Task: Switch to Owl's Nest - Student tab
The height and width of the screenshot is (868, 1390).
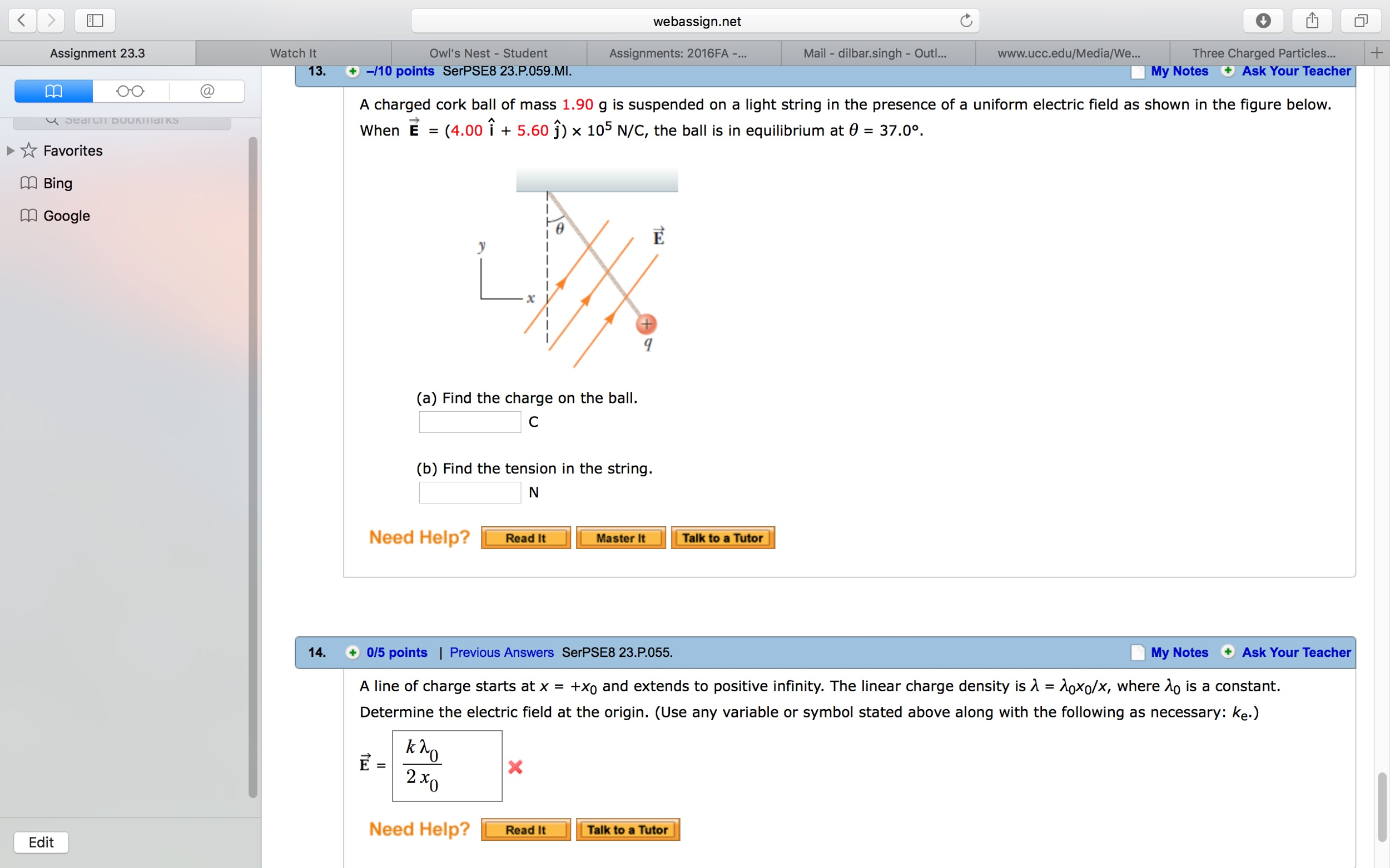Action: [488, 53]
